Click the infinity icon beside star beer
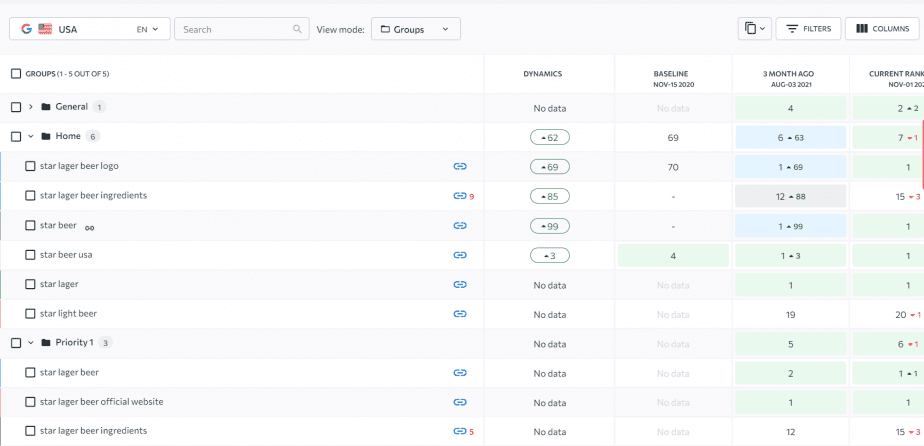924x446 pixels. [90, 228]
